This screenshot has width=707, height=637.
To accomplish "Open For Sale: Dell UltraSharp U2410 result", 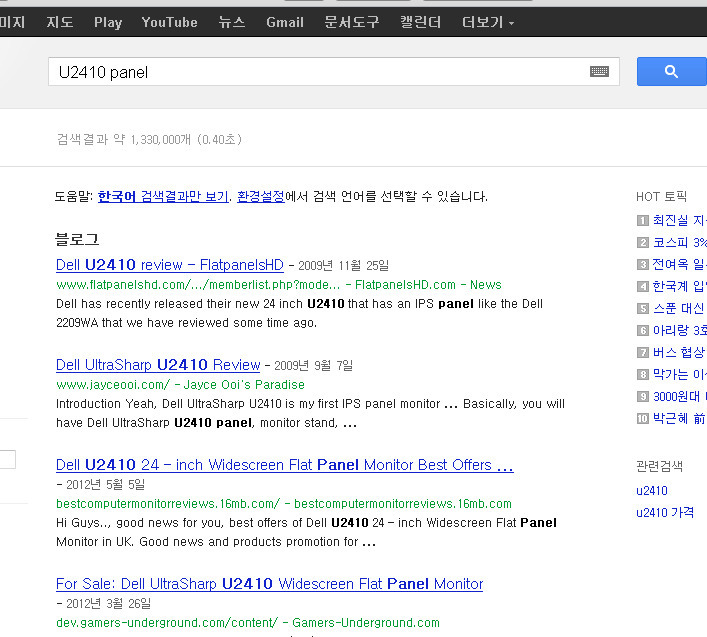I will click(x=269, y=584).
